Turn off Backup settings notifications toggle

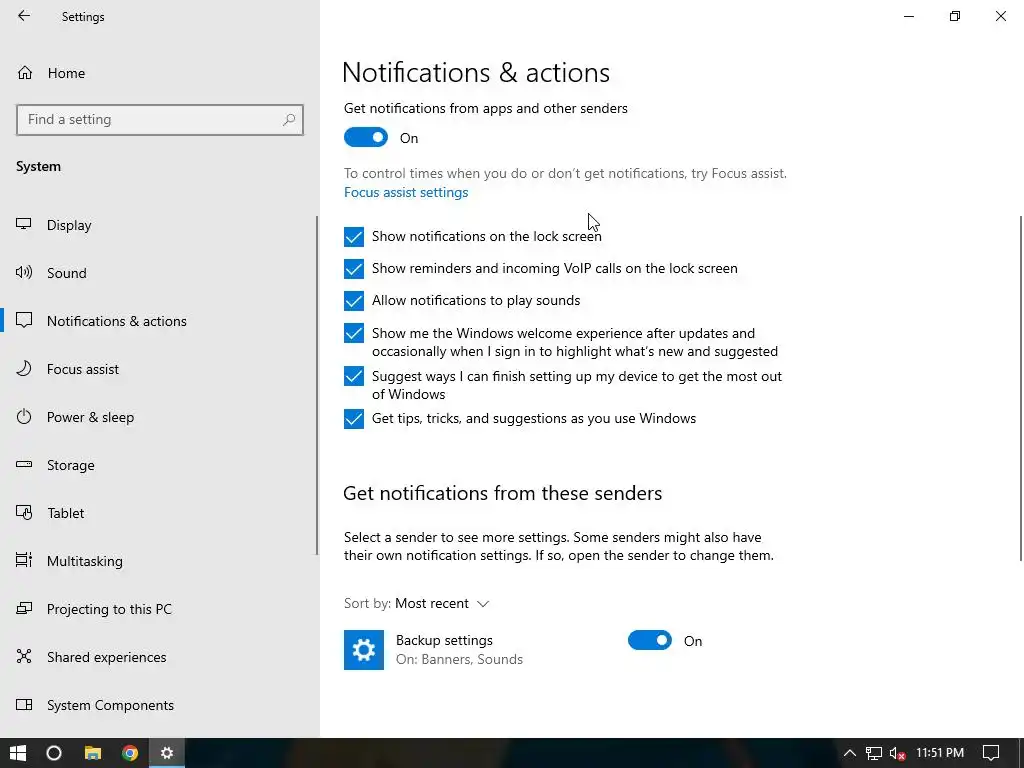point(650,640)
